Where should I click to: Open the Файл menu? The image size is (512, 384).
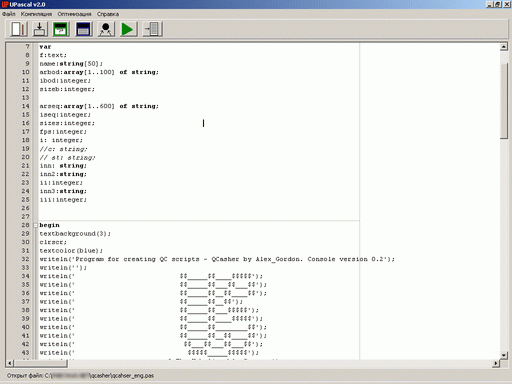click(9, 14)
